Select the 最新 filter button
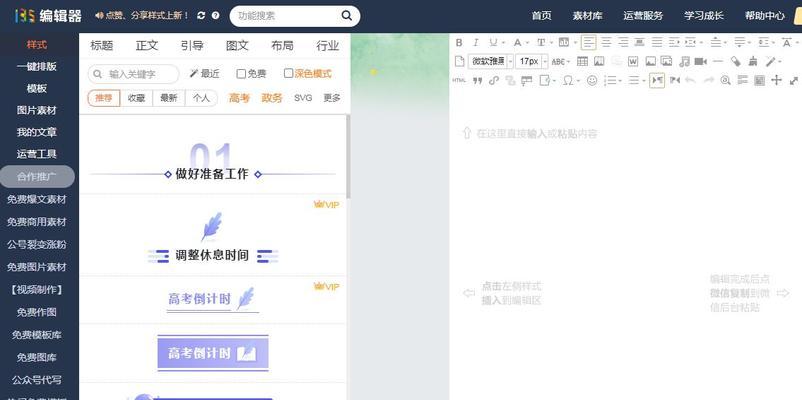 [x=169, y=98]
